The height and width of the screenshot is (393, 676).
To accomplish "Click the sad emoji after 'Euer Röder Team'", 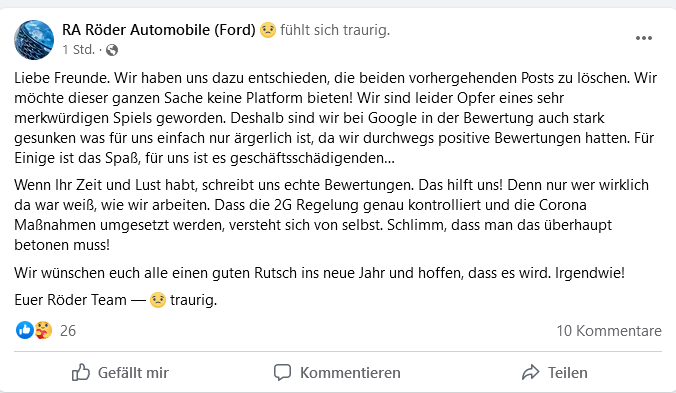I will [158, 299].
